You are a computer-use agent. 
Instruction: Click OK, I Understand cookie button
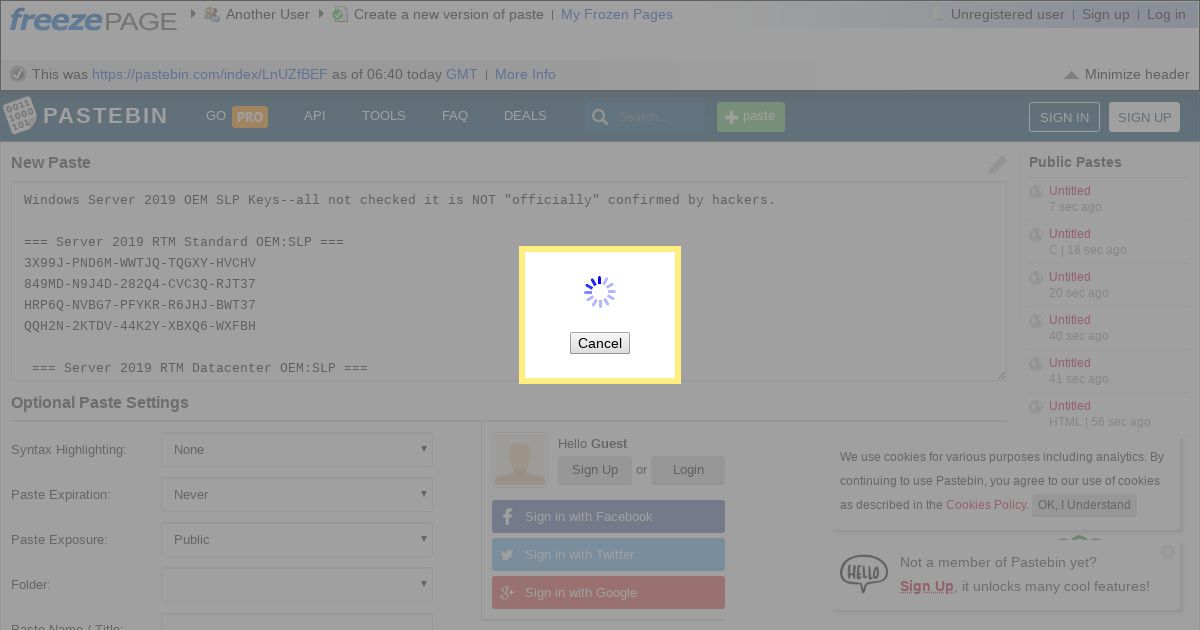pos(1084,505)
